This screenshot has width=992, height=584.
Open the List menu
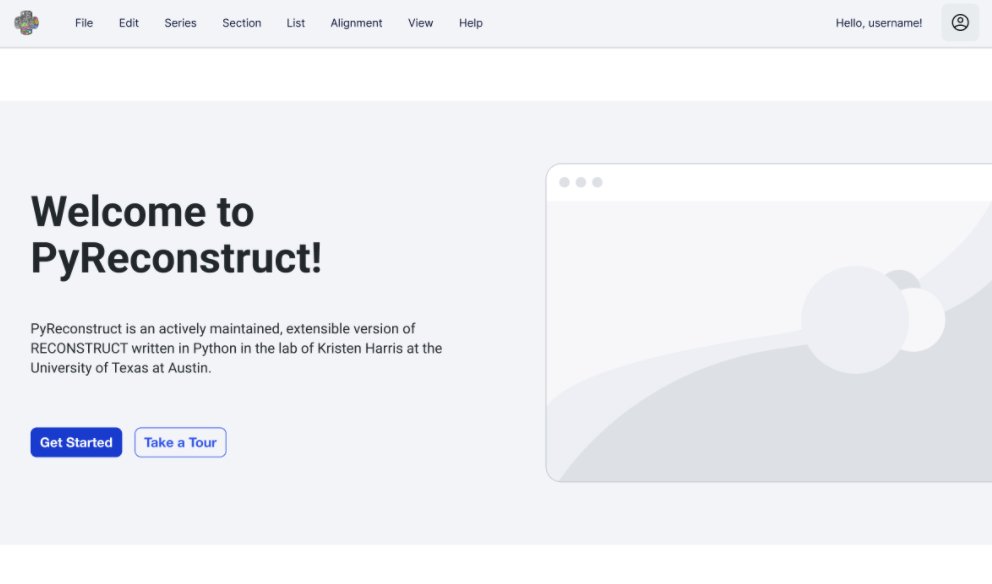pyautogui.click(x=295, y=23)
